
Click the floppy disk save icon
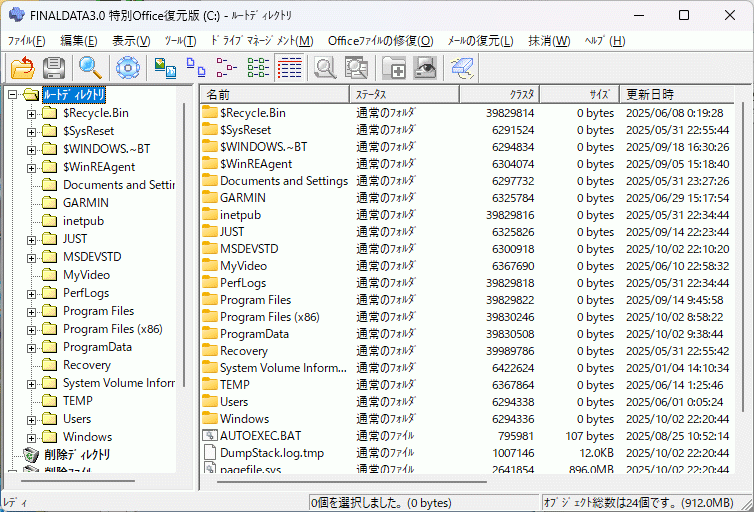click(54, 67)
